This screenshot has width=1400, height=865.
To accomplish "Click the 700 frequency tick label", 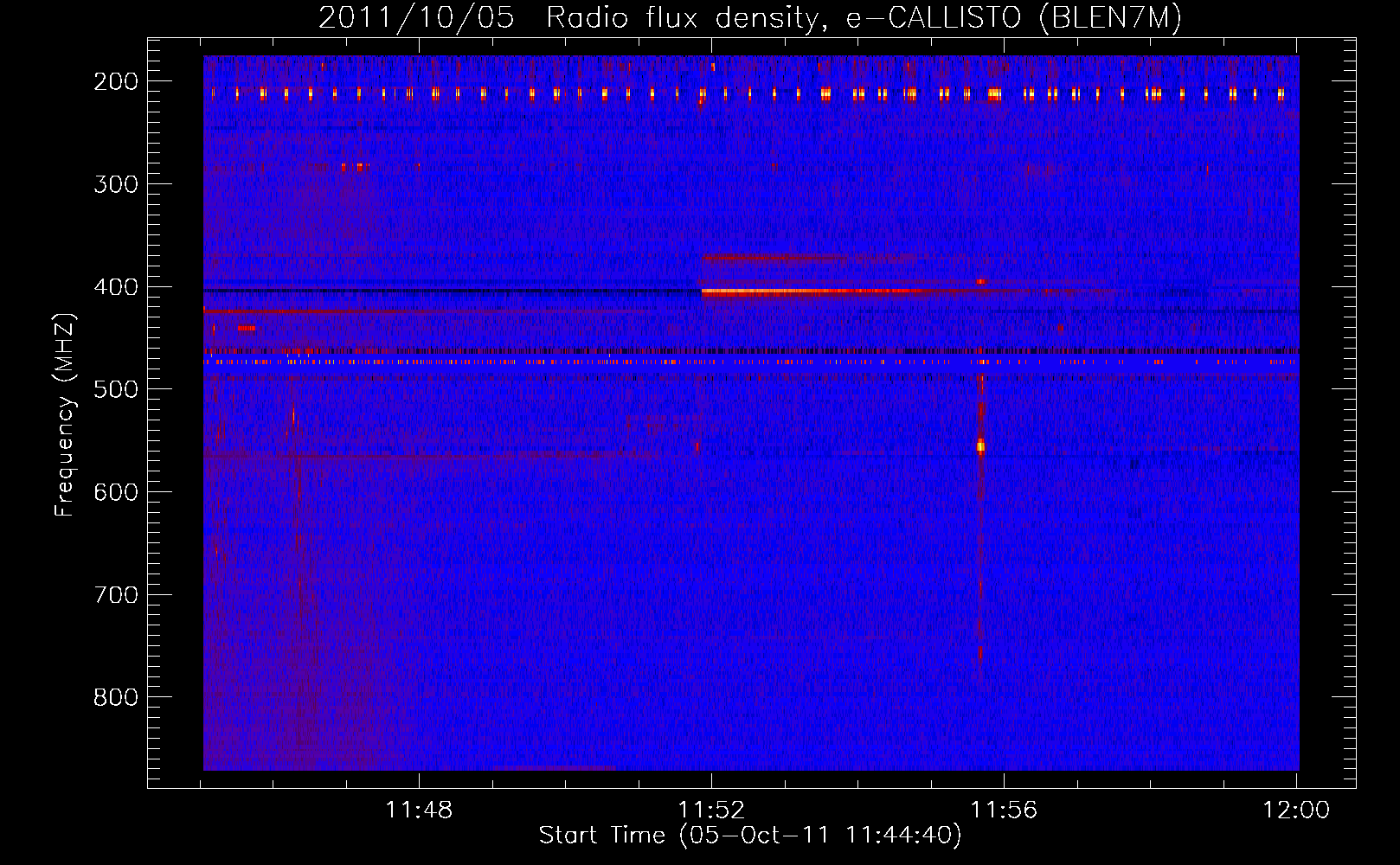I will point(116,595).
